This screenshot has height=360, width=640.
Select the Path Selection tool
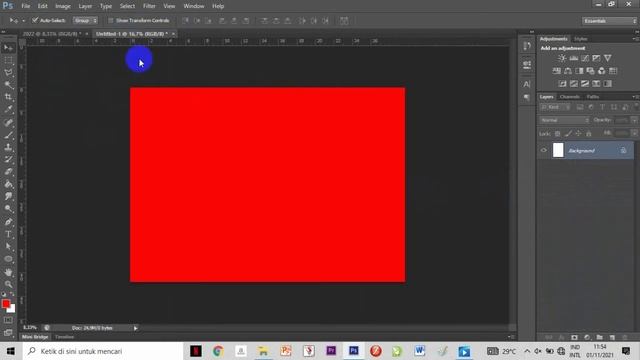tap(8, 247)
